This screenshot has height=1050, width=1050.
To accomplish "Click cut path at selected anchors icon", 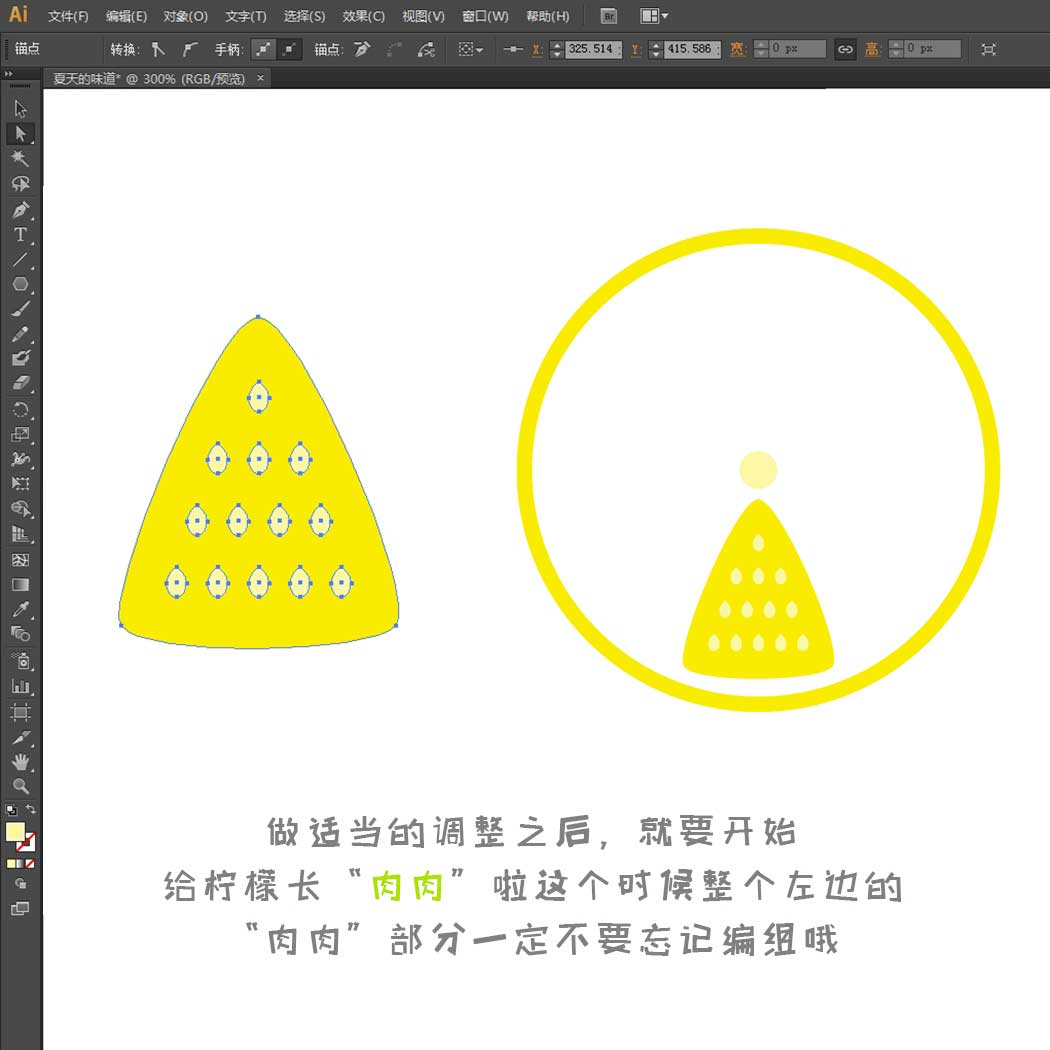I will 426,50.
